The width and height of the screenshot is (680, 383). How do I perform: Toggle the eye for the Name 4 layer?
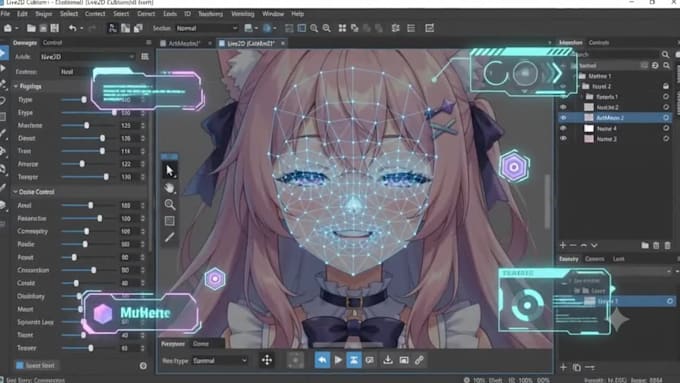tap(563, 128)
